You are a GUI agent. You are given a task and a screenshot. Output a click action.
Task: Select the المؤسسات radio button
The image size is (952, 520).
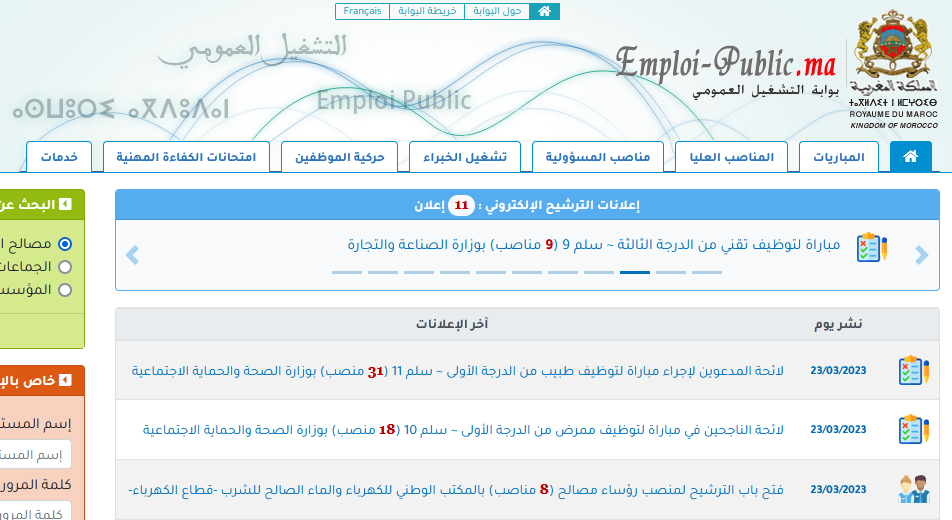pos(65,290)
